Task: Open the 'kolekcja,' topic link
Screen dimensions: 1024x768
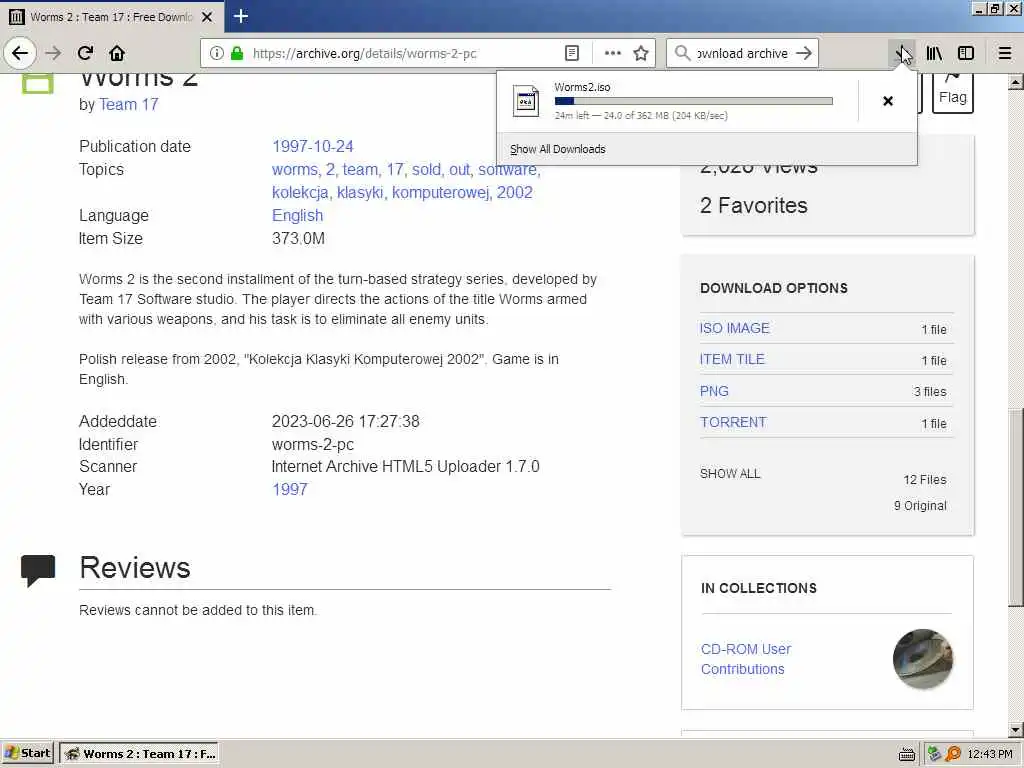Action: tap(300, 193)
